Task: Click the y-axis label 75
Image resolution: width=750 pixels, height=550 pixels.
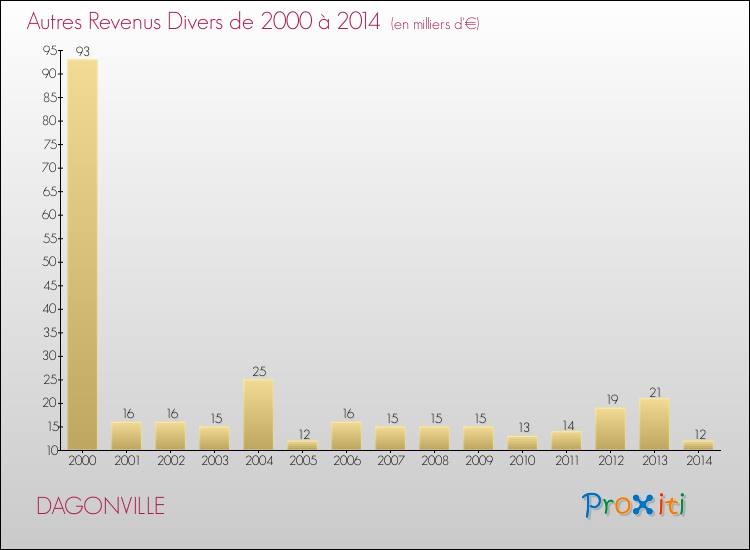Action: (50, 144)
